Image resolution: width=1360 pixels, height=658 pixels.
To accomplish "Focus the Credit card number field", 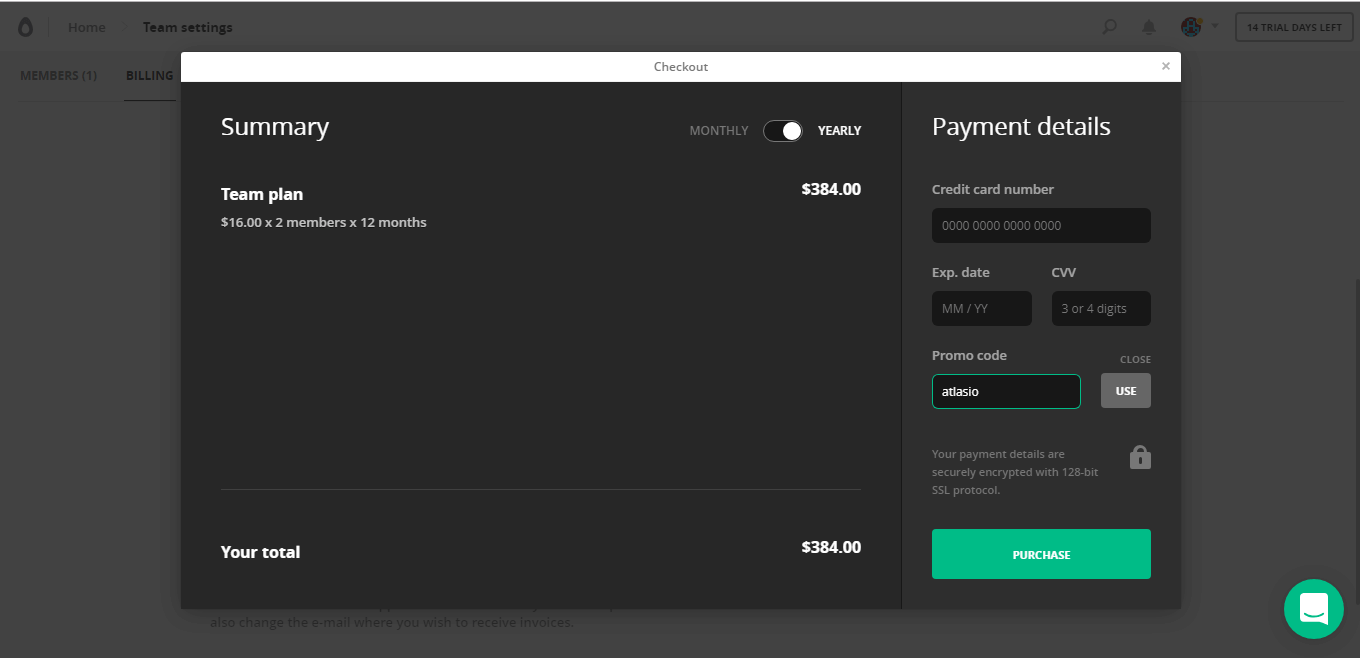I will click(1040, 225).
